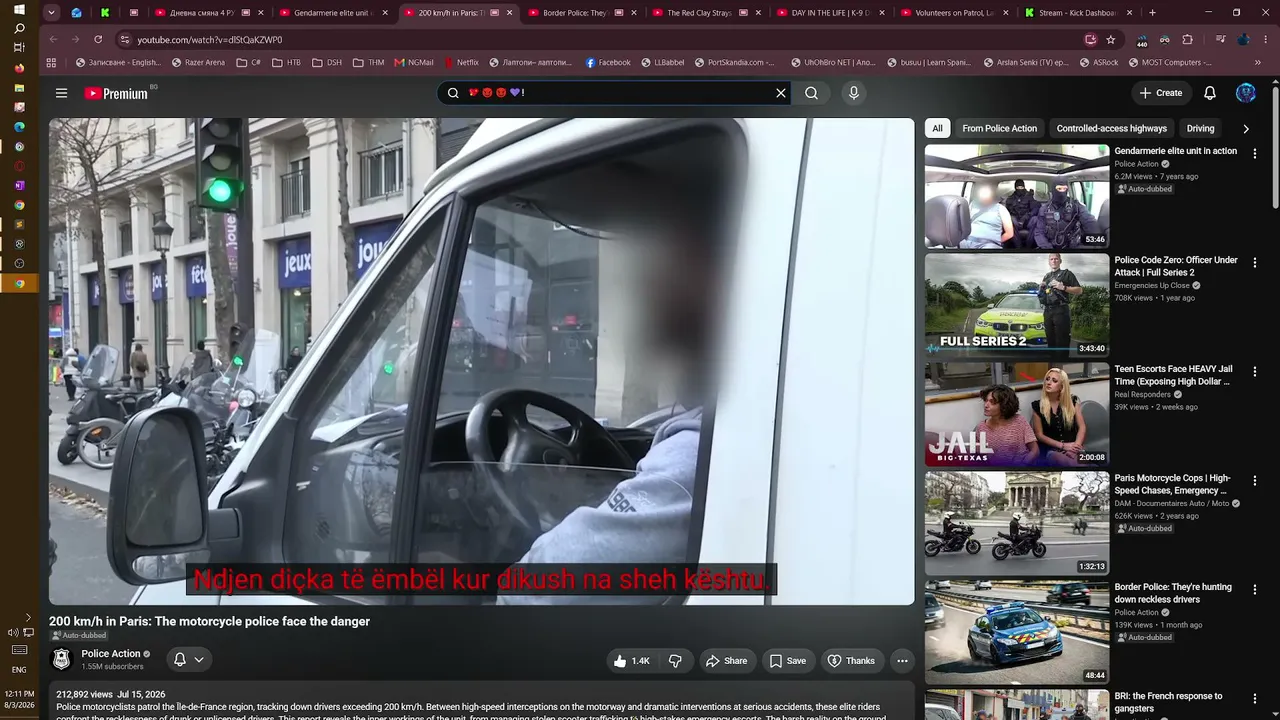Show more filter chips with arrow
Screen dimensions: 1280x720
point(1245,128)
